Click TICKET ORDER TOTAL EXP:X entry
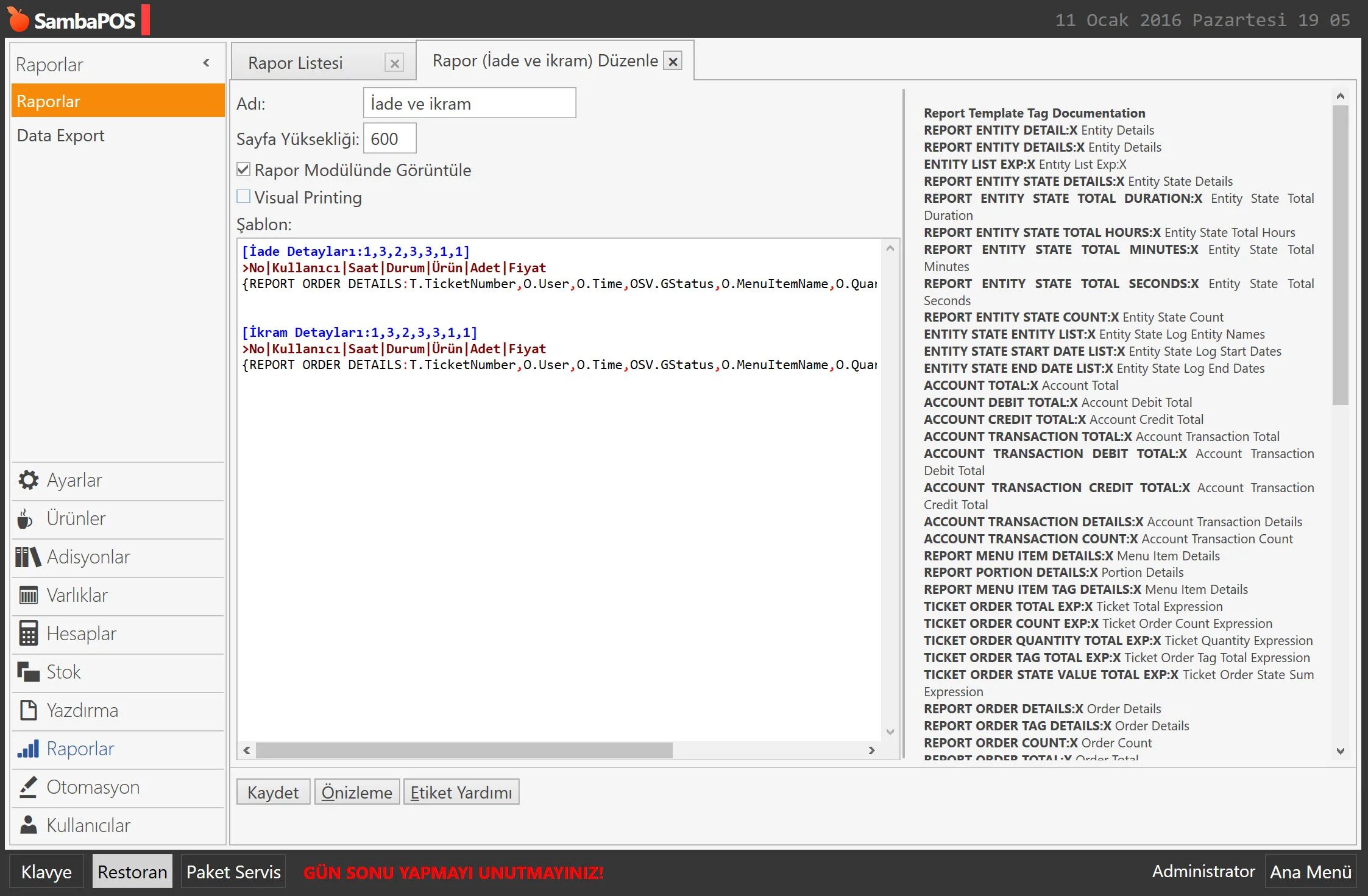1368x896 pixels. pos(1073,606)
